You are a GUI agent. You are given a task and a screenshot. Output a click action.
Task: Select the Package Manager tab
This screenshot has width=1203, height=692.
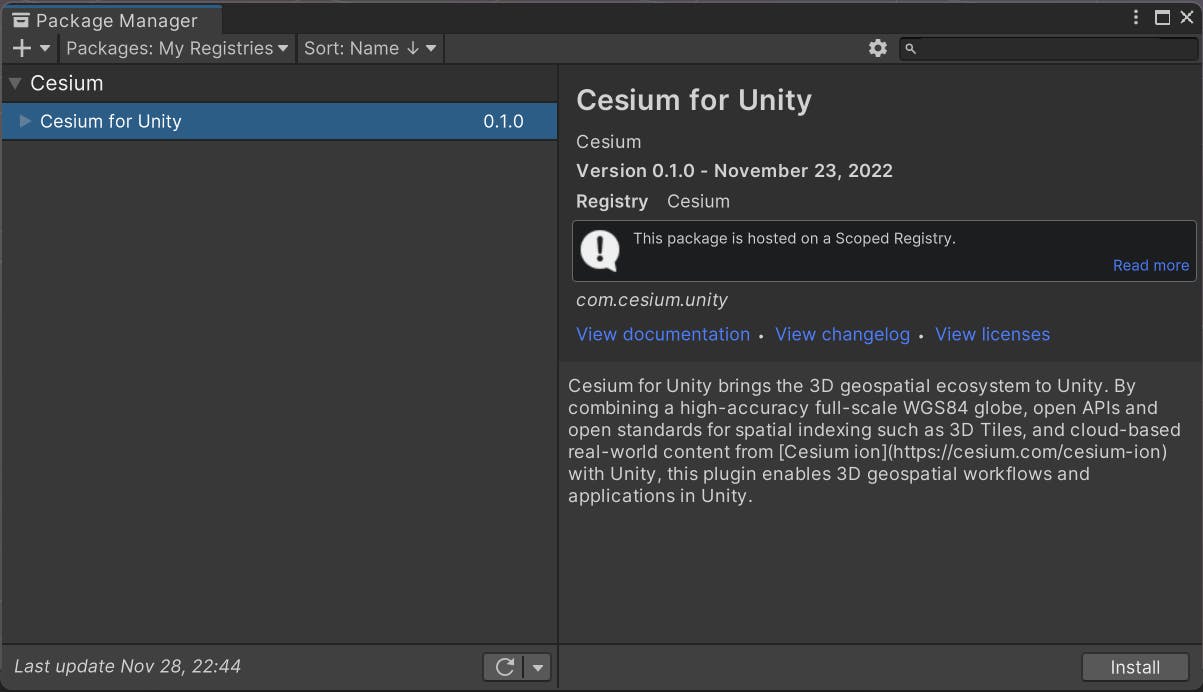[110, 20]
